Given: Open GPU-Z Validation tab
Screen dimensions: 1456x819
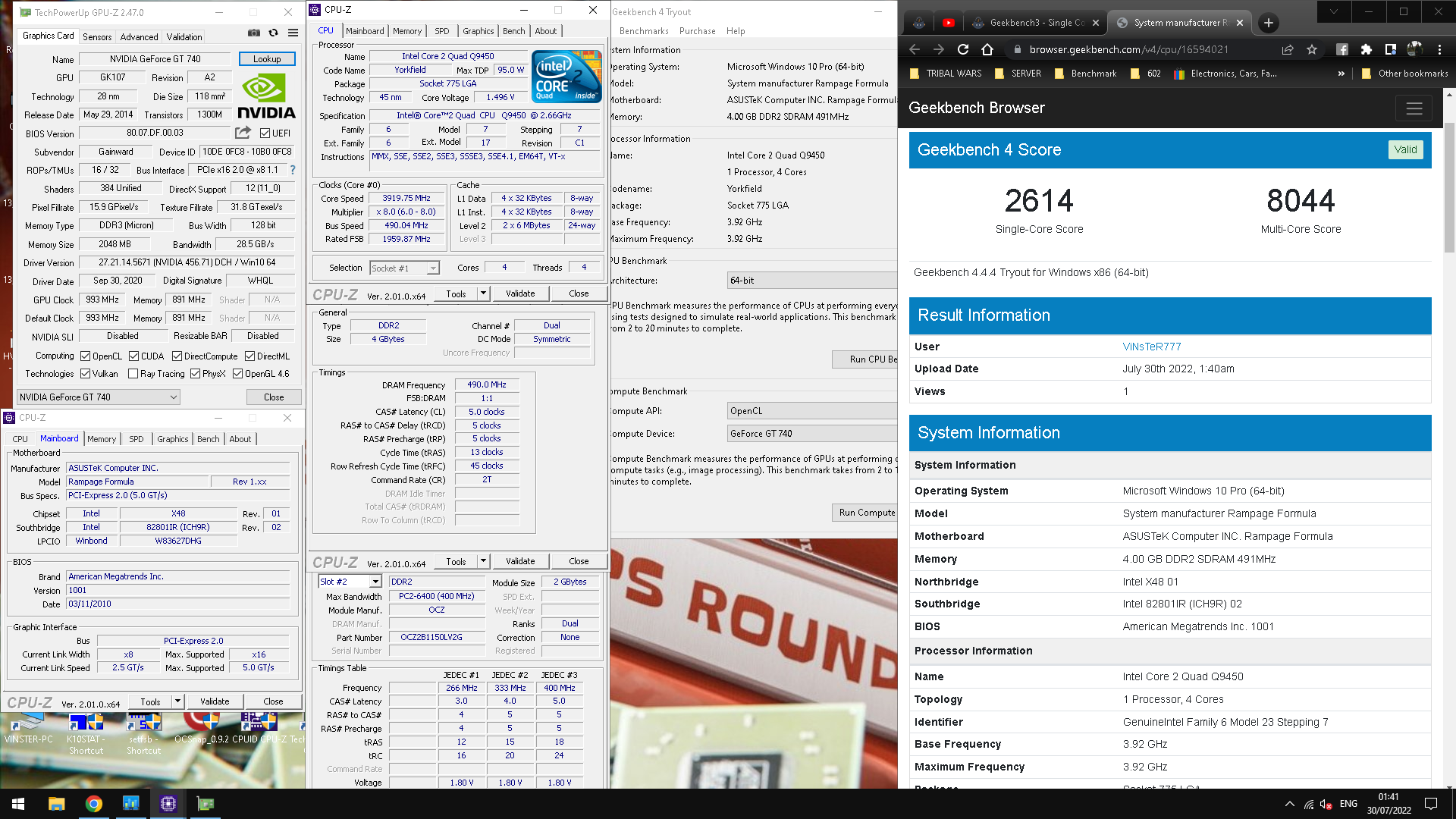Looking at the screenshot, I should point(184,36).
